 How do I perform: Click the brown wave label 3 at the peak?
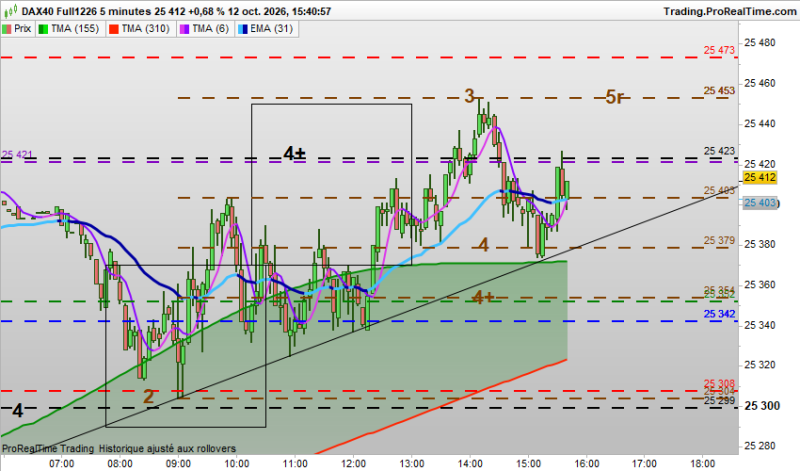coord(469,95)
